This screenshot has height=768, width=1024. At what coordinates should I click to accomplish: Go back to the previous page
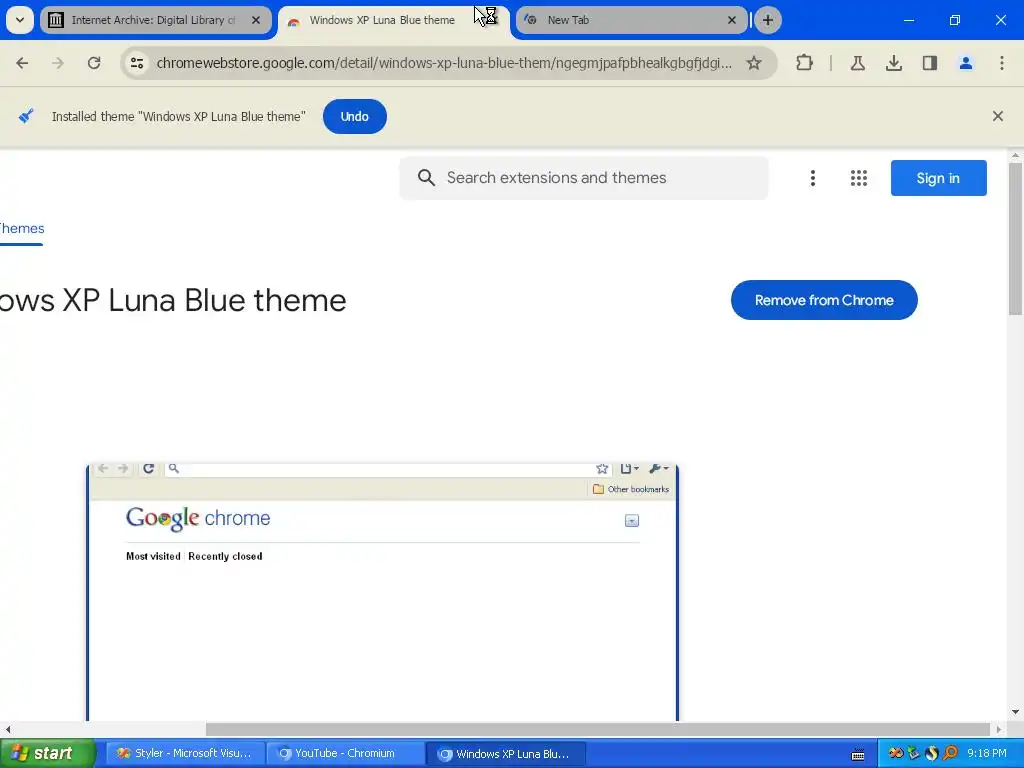point(22,63)
